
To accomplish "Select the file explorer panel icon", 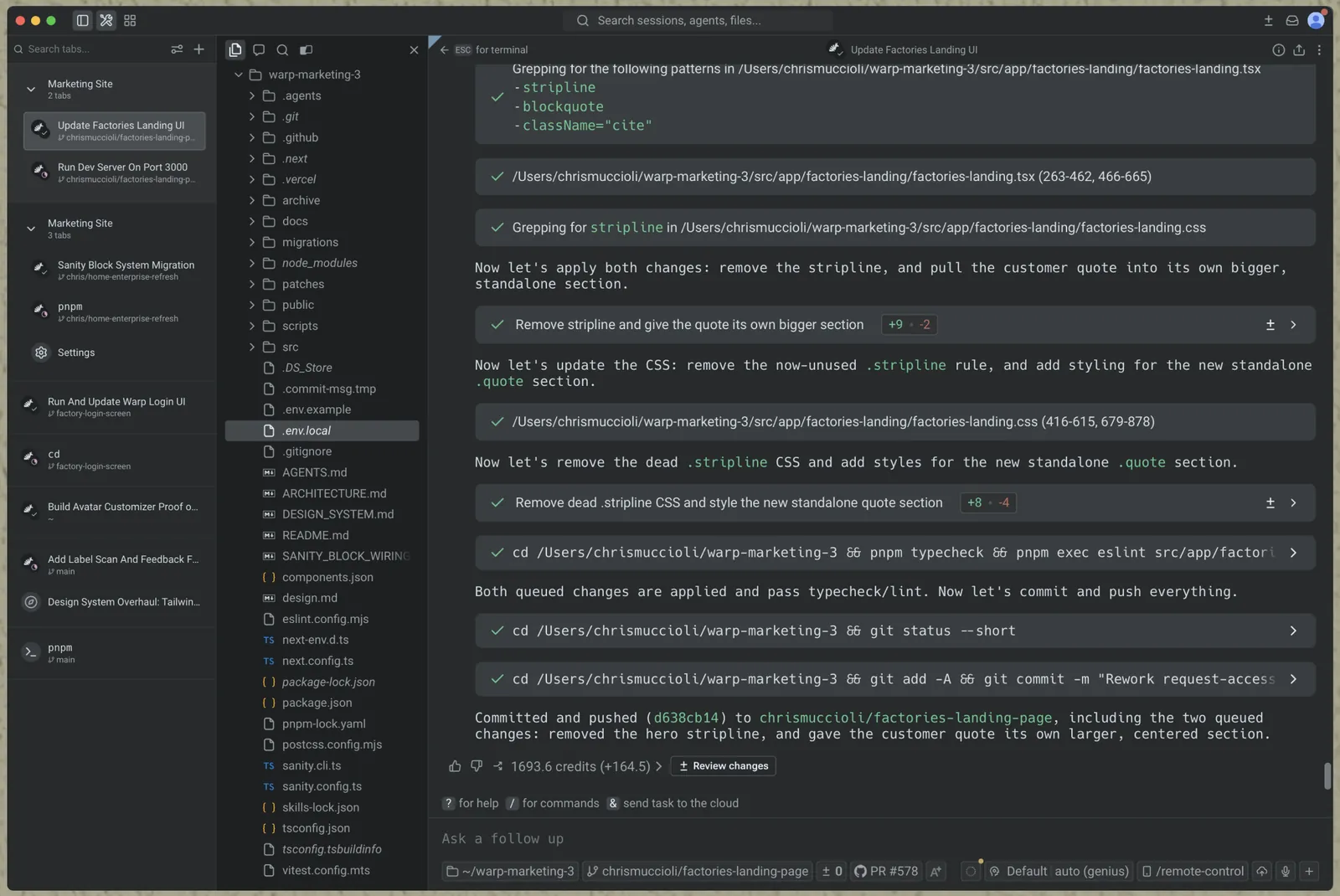I will pos(235,49).
